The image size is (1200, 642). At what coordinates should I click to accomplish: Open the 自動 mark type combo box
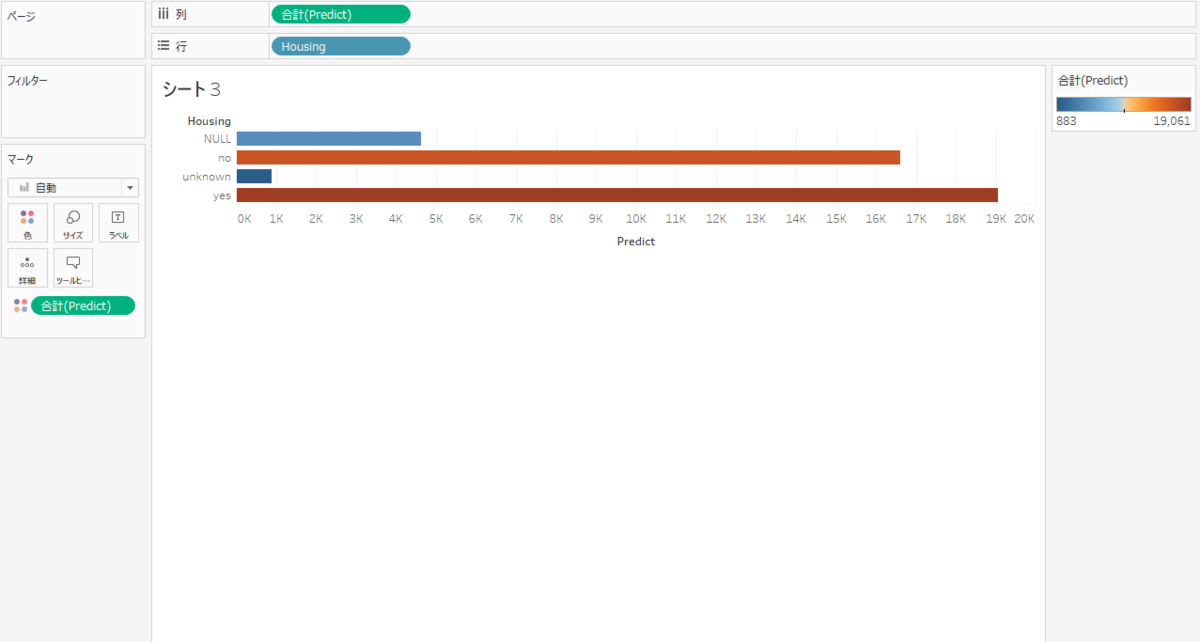pos(73,188)
